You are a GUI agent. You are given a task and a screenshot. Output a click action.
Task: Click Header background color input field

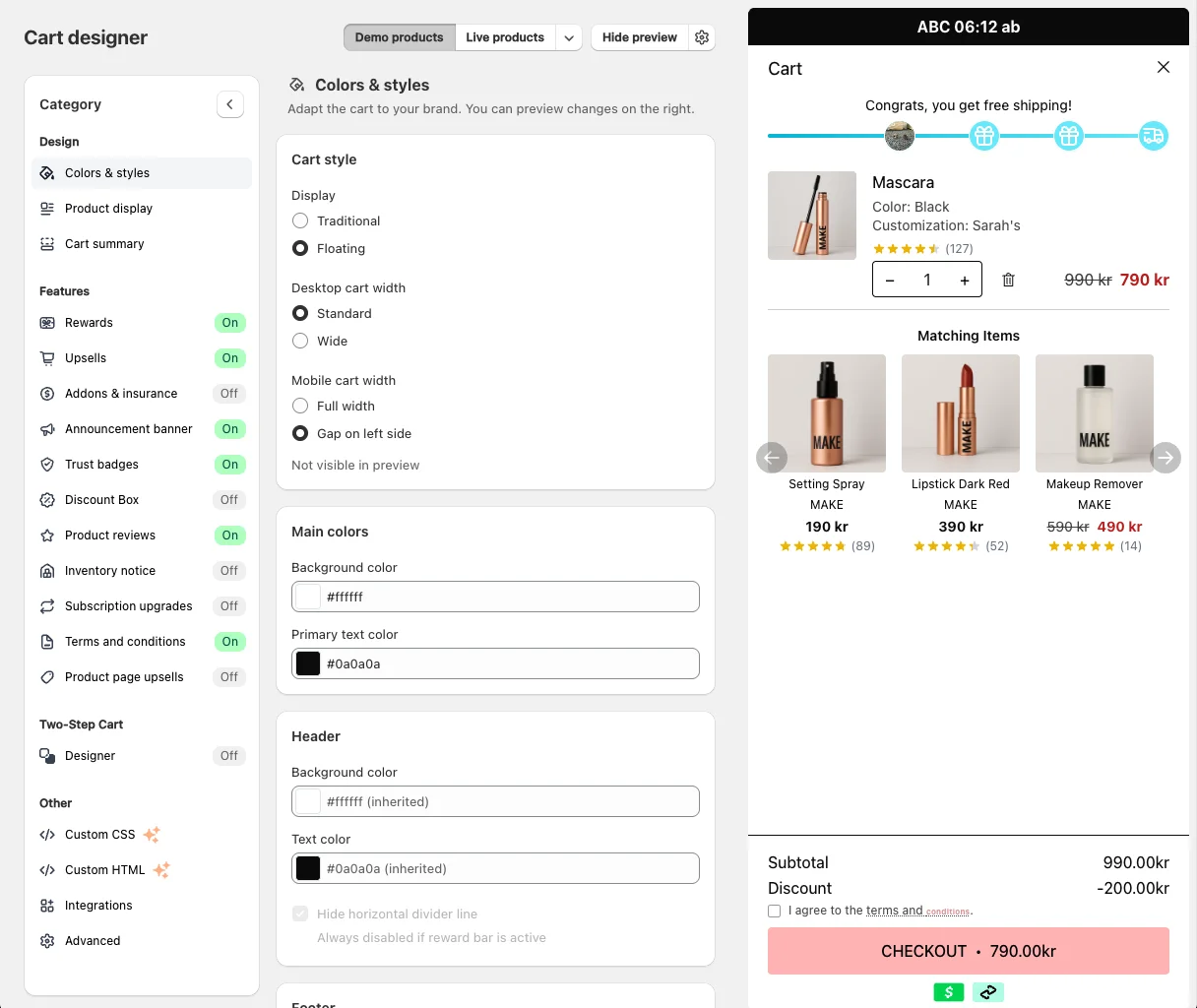495,801
